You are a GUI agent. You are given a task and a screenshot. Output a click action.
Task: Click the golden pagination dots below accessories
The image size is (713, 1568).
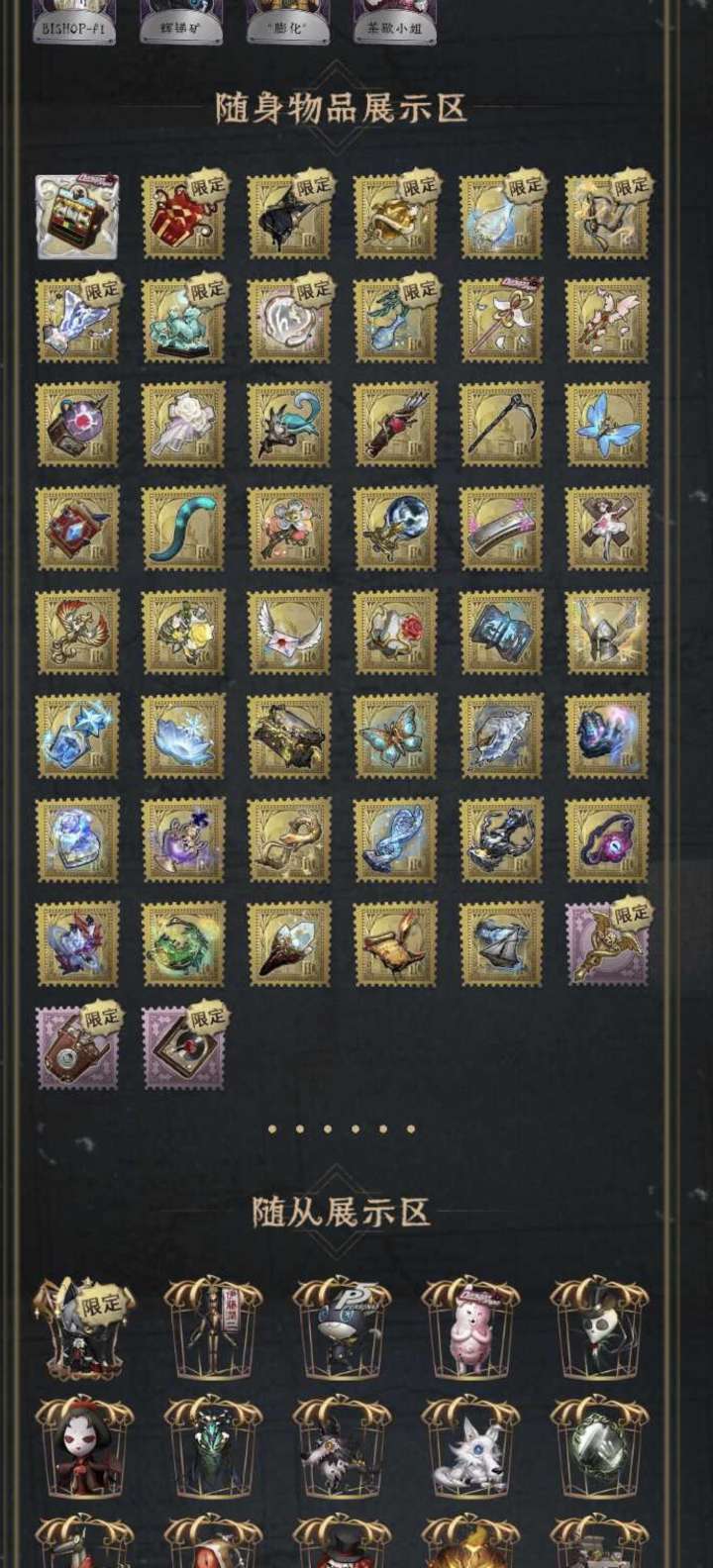point(342,1128)
